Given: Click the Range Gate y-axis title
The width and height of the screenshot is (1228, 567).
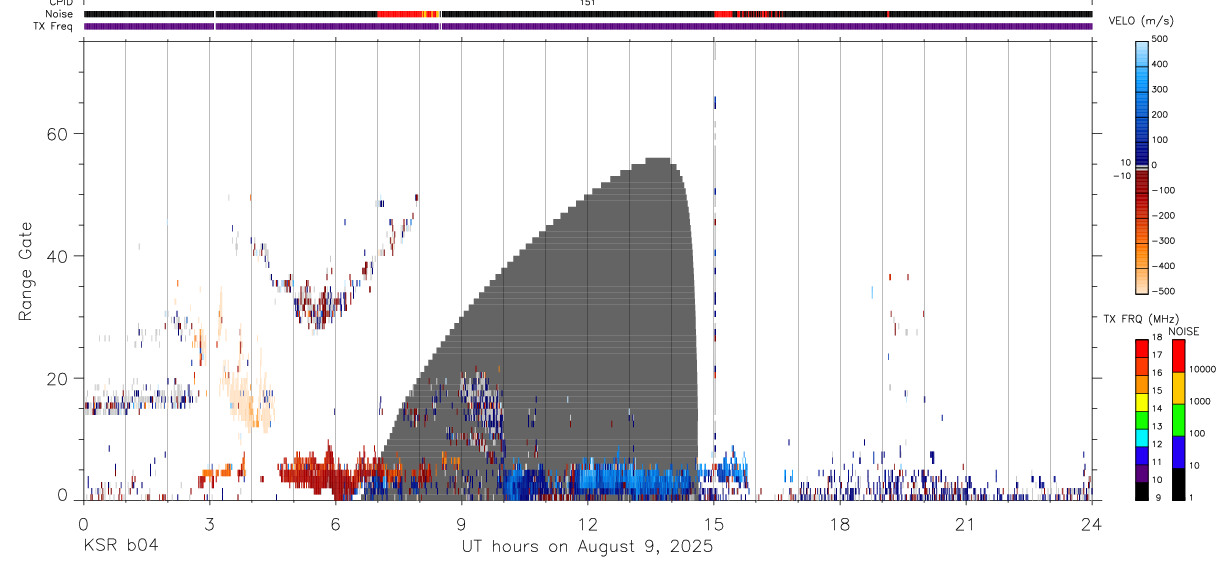Looking at the screenshot, I should [25, 273].
